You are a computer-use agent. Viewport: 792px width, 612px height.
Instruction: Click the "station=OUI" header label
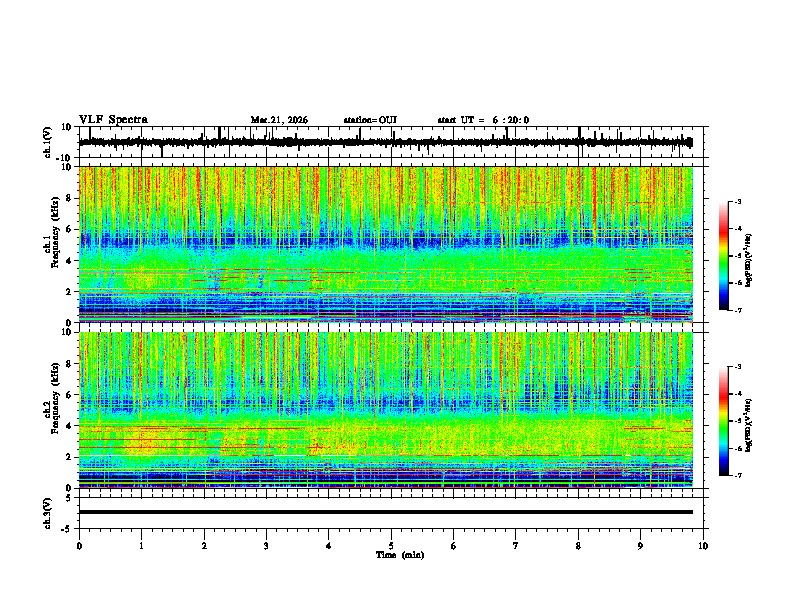pyautogui.click(x=370, y=120)
